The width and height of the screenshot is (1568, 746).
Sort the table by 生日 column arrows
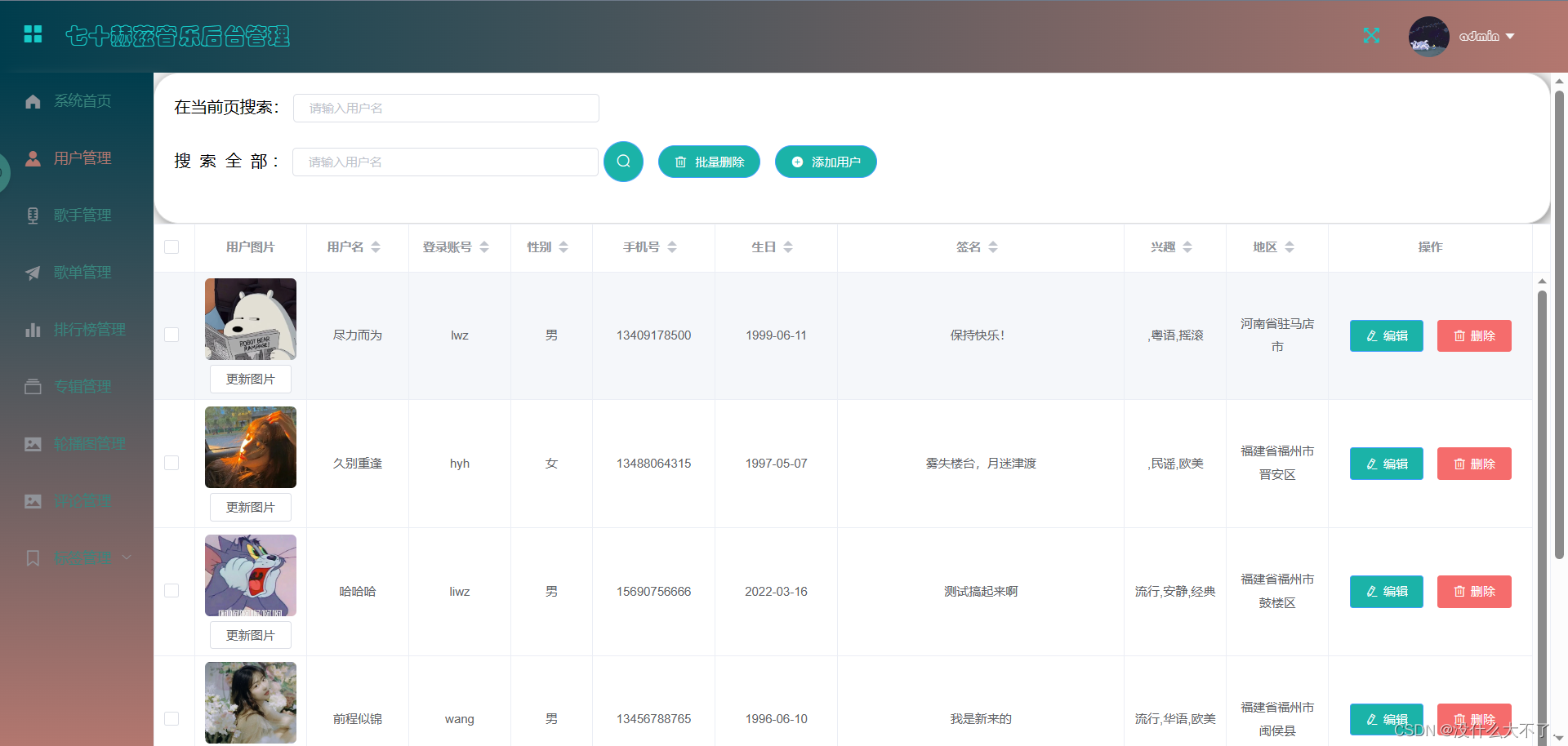pos(788,246)
